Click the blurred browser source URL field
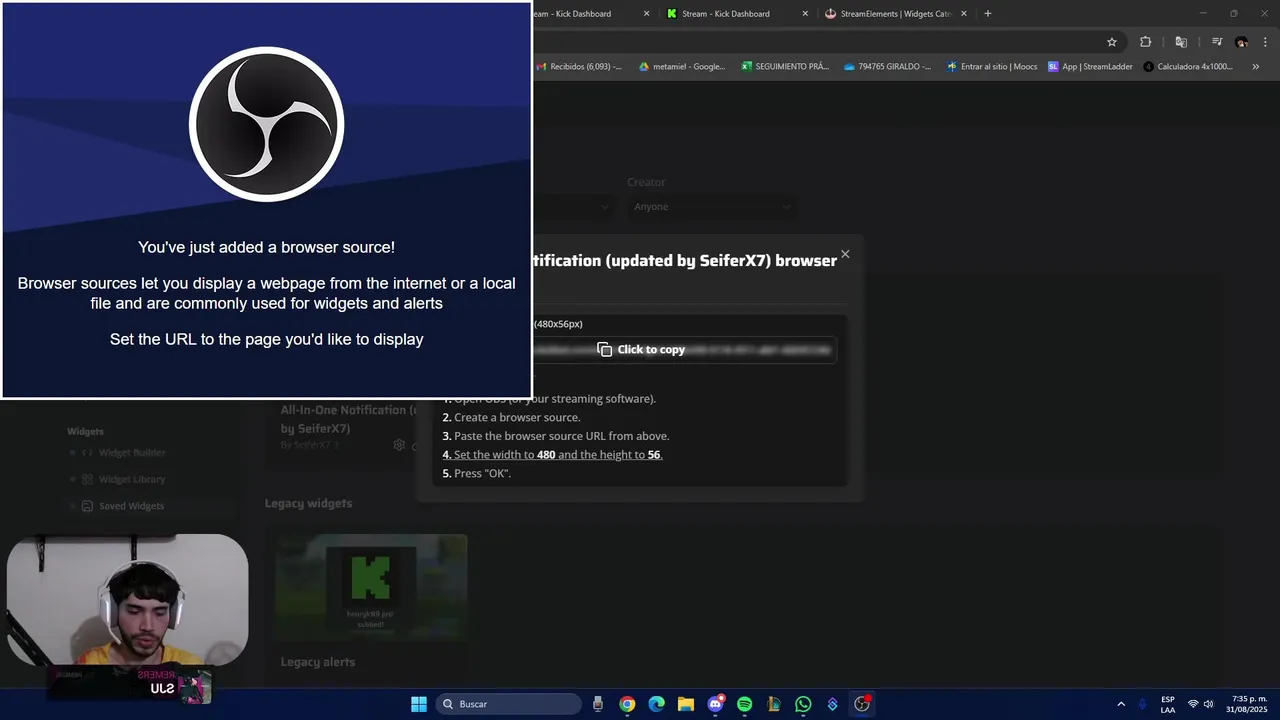Viewport: 1280px width, 720px height. click(683, 349)
